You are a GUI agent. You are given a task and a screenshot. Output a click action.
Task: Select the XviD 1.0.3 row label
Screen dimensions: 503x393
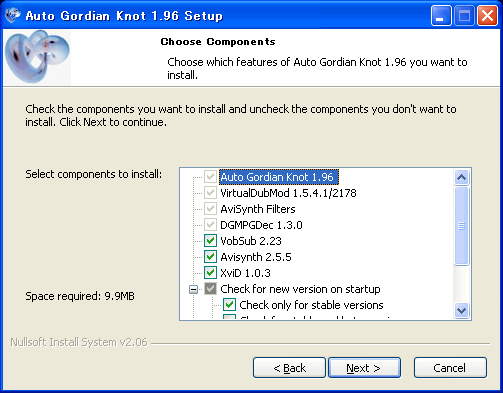pyautogui.click(x=245, y=273)
